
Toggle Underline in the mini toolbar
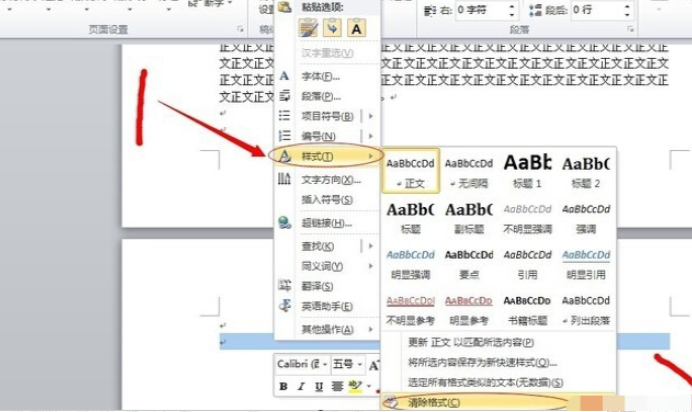[x=319, y=386]
